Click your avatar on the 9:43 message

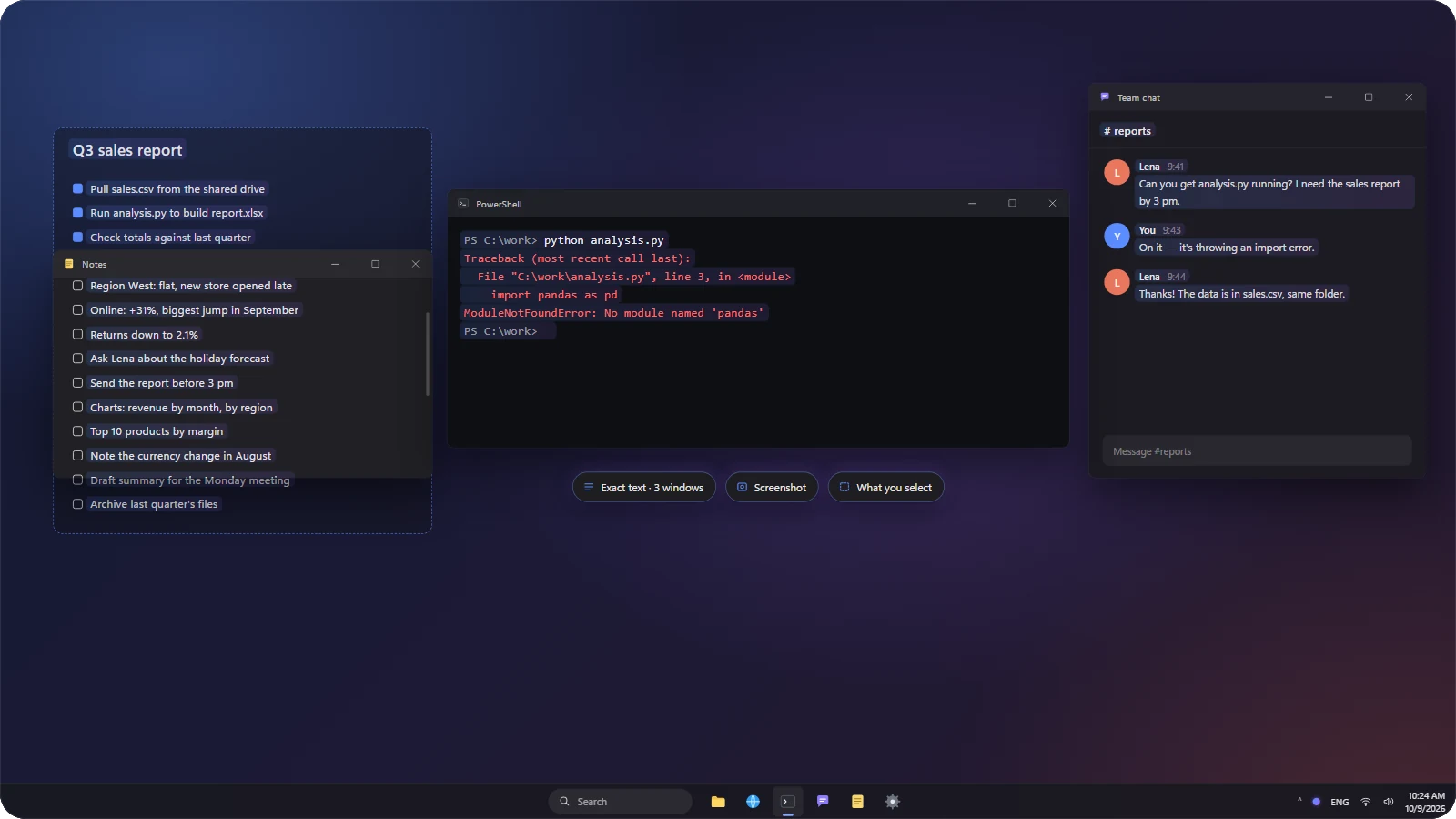click(x=1117, y=236)
